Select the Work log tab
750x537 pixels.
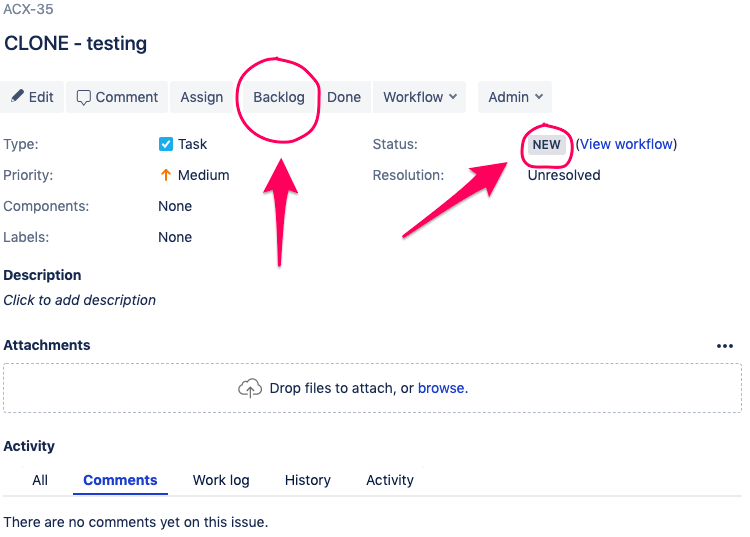[221, 480]
